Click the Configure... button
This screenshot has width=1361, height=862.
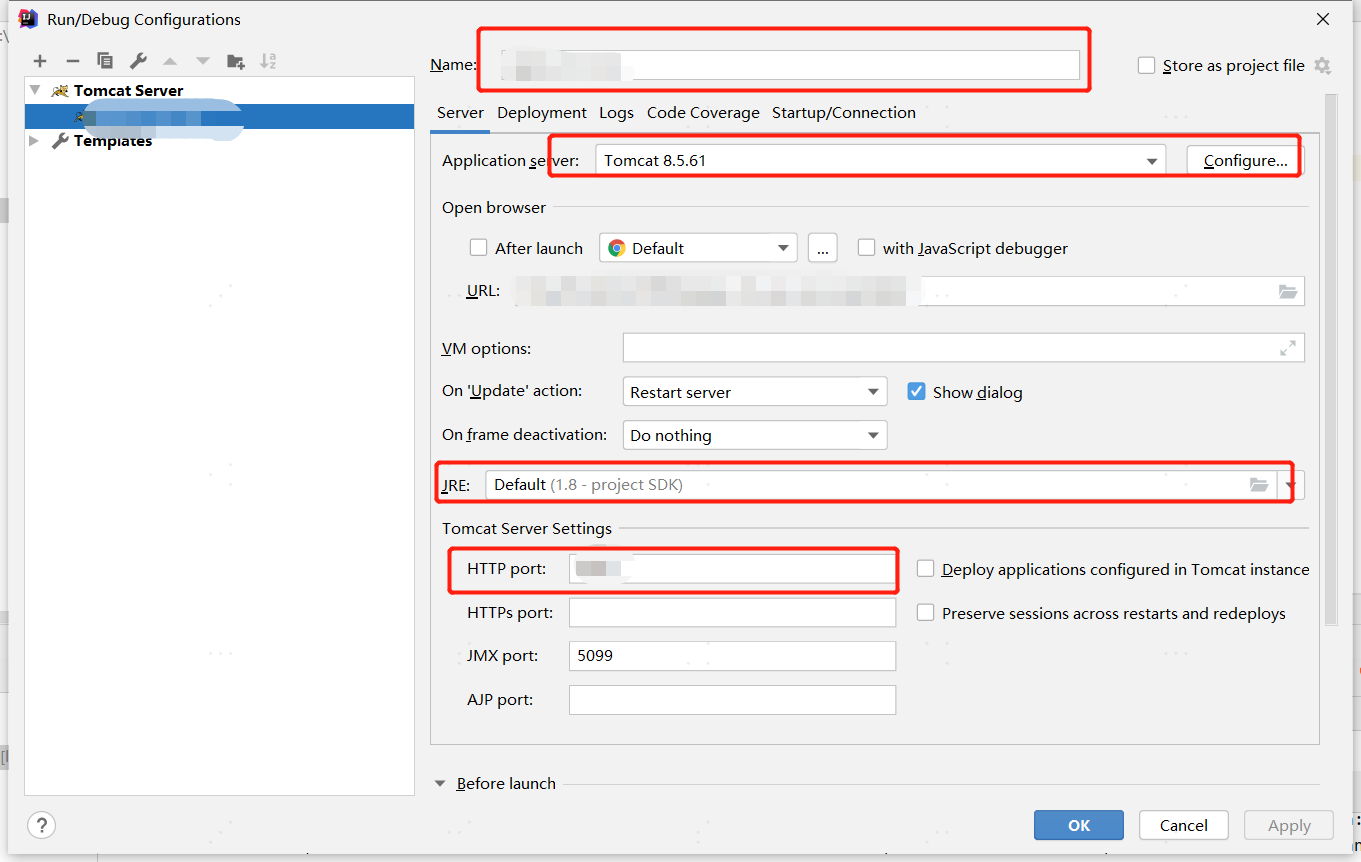click(x=1245, y=161)
